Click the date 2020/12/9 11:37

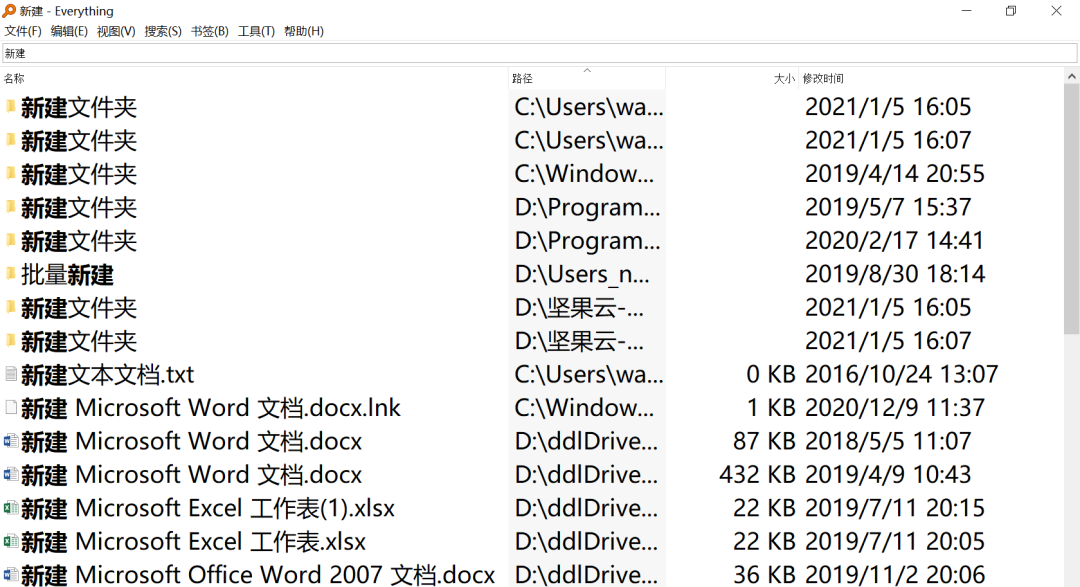coord(895,408)
